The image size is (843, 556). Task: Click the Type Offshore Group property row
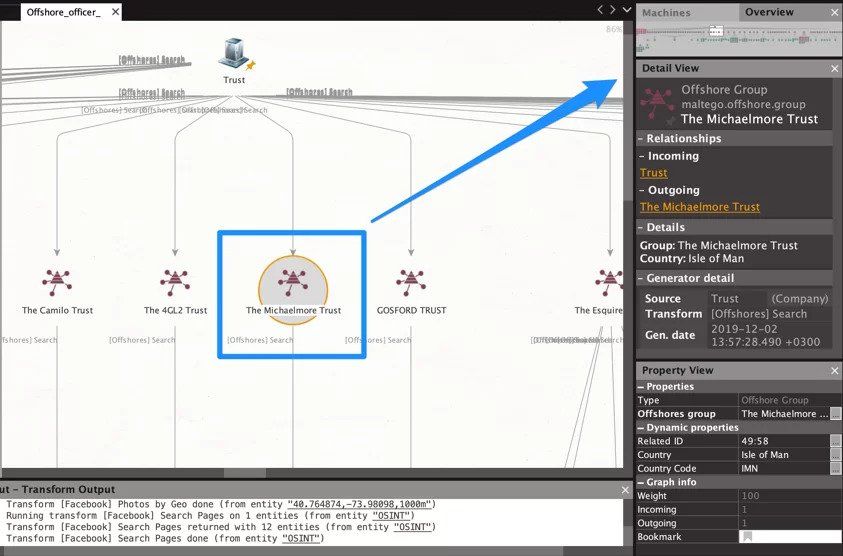[x=739, y=400]
